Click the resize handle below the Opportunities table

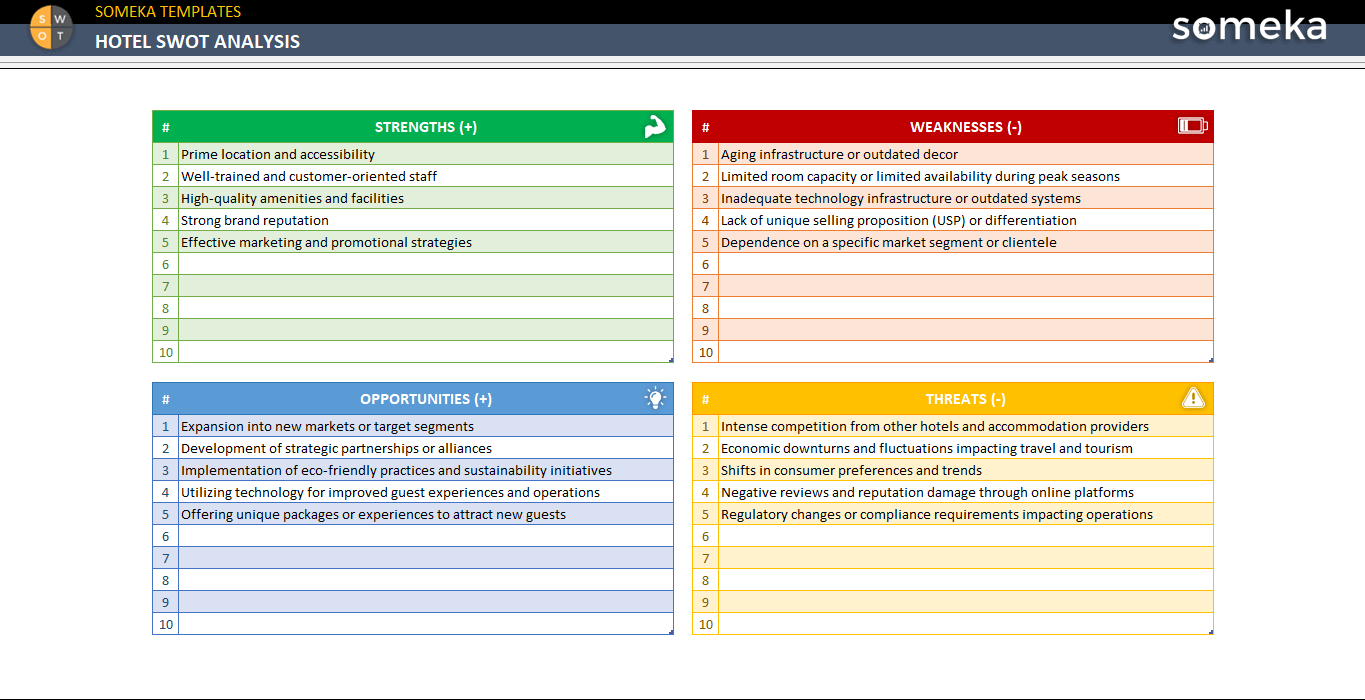[671, 632]
